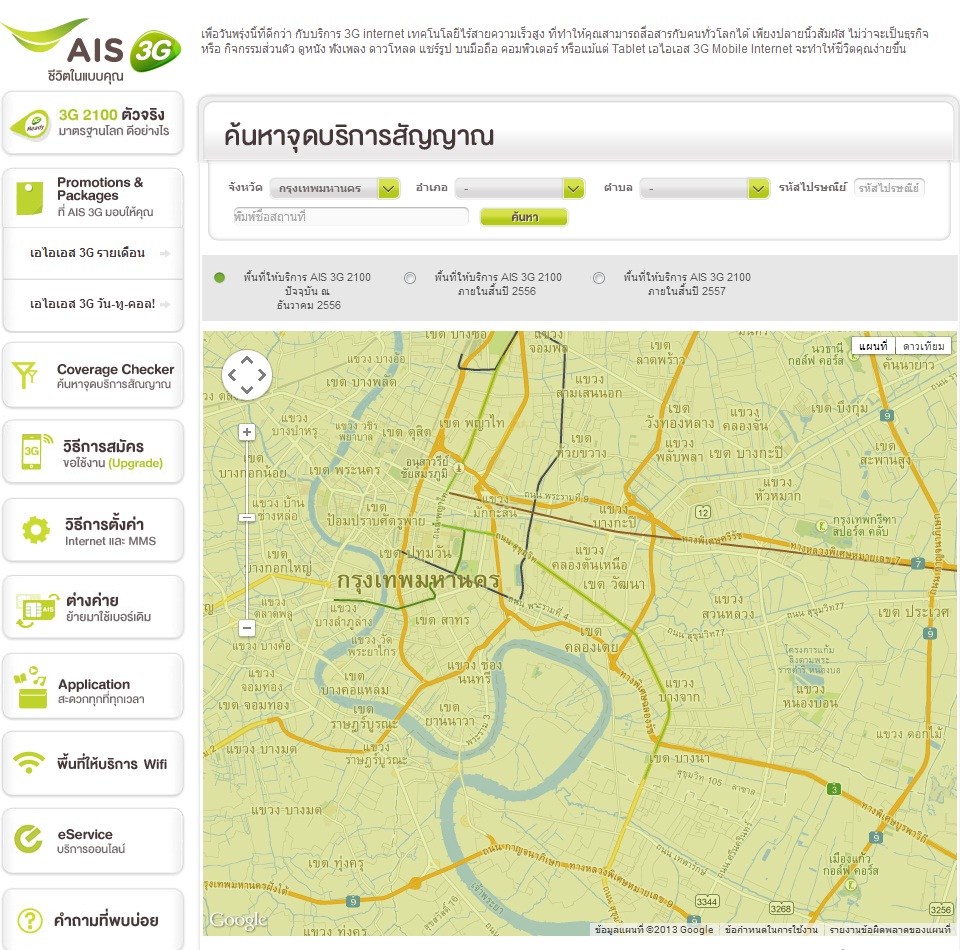
Task: Switch map to แผนที่ view
Action: pos(874,346)
